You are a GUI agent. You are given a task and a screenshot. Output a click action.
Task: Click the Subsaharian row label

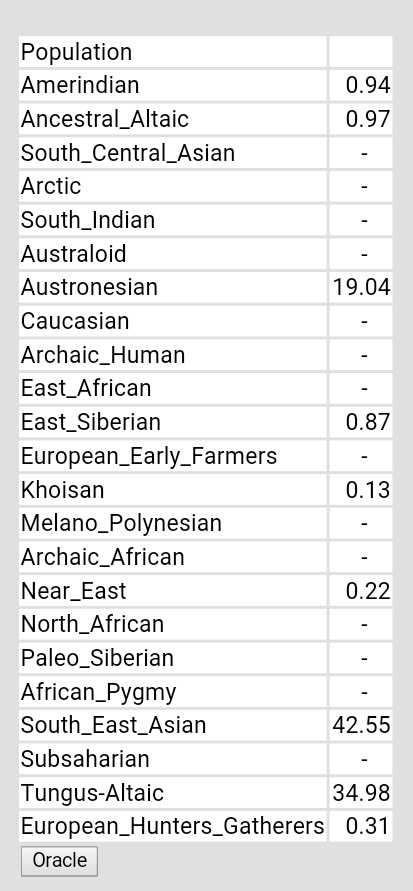[x=173, y=759]
